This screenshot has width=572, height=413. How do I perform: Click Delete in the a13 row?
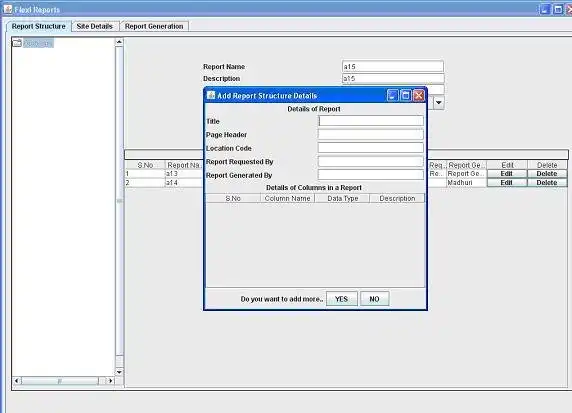pyautogui.click(x=547, y=174)
